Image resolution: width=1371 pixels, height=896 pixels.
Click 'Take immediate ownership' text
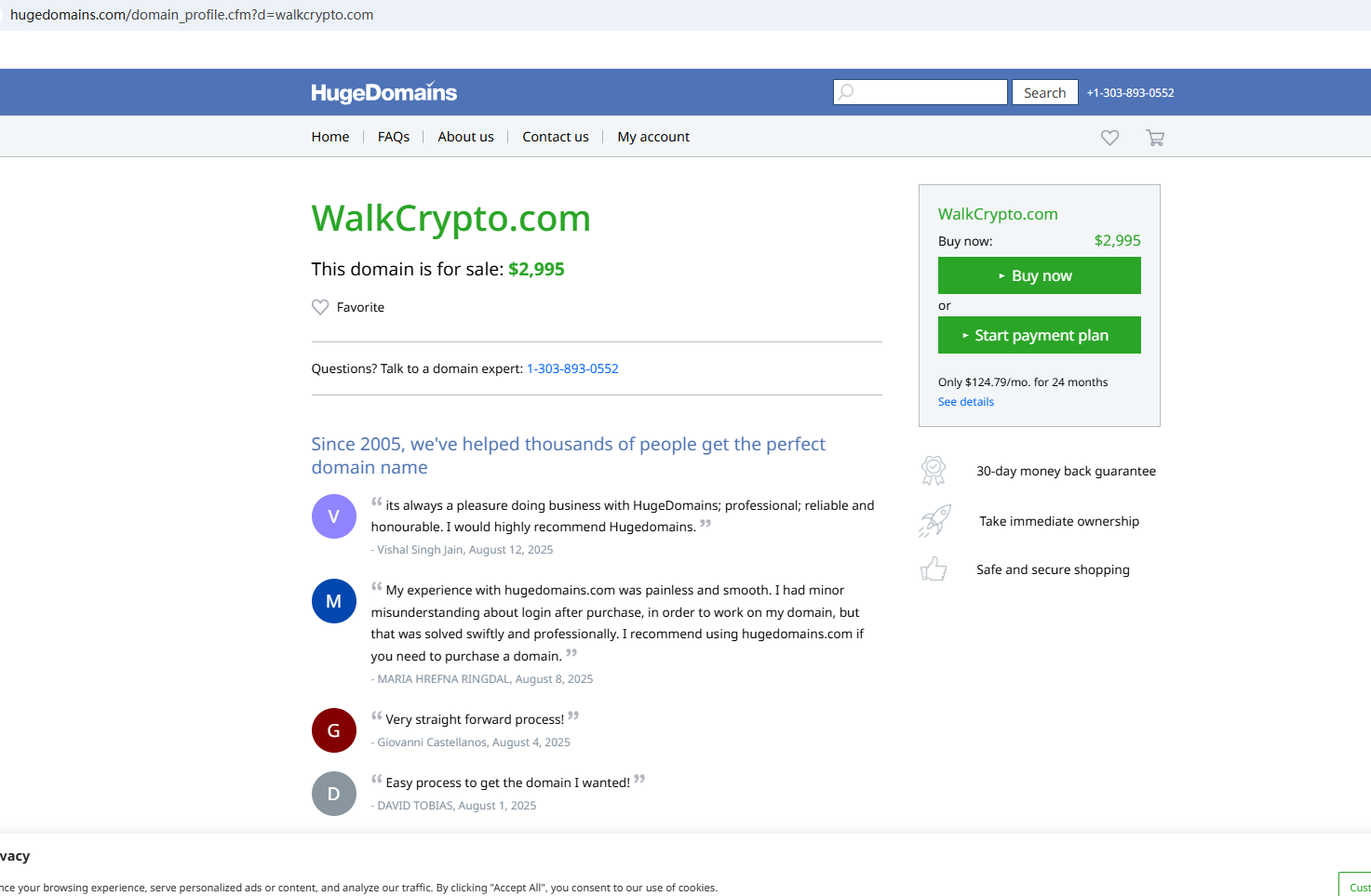(x=1059, y=521)
